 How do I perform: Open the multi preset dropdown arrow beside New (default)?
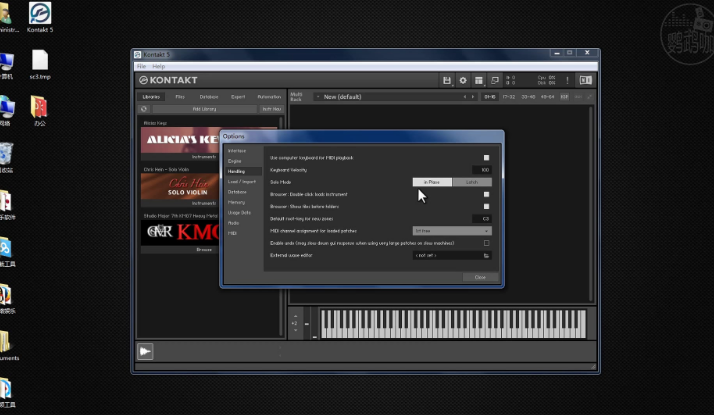tap(318, 97)
